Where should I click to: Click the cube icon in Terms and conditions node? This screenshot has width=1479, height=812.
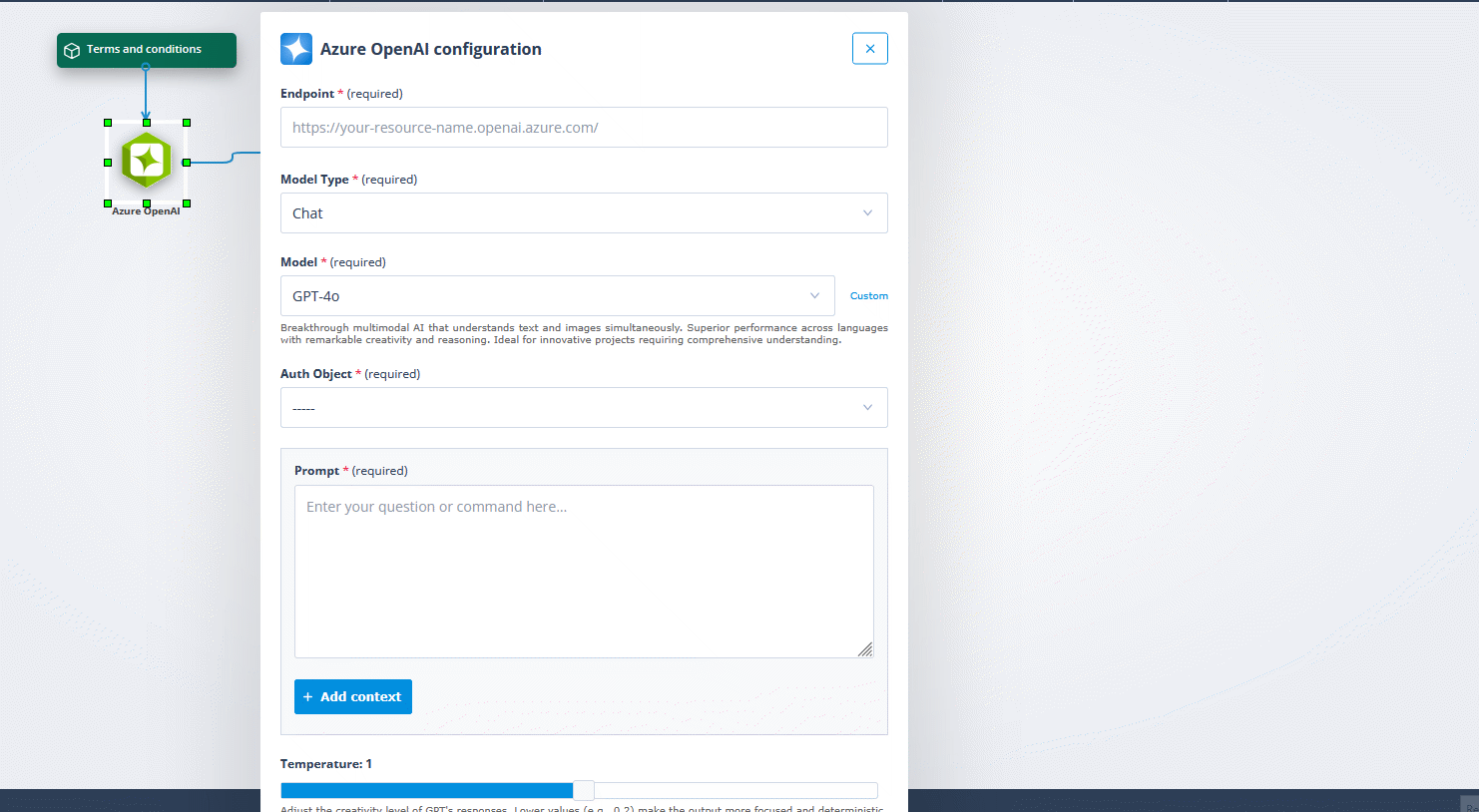point(72,50)
